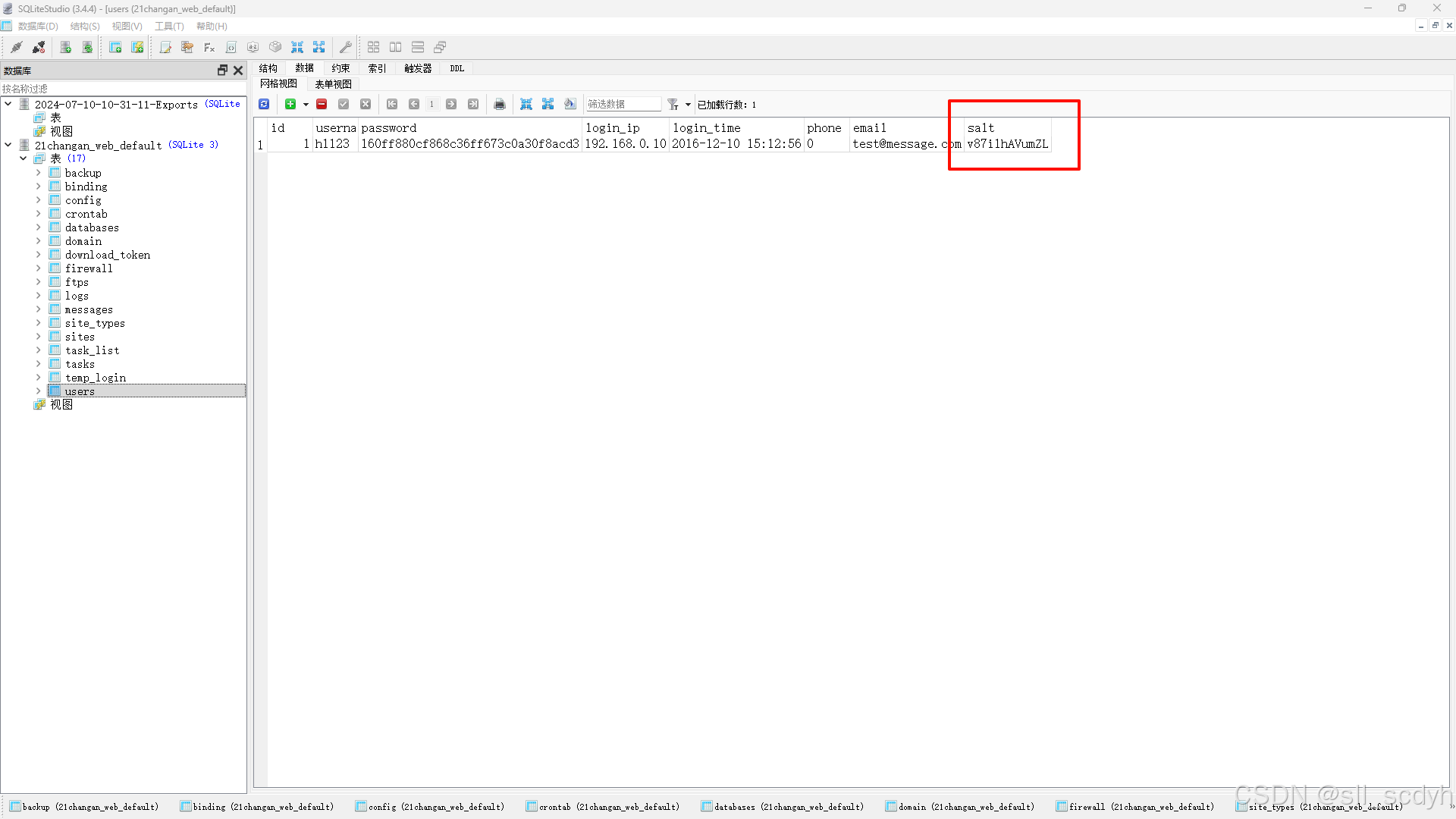Viewport: 1456px width, 819px height.
Task: Collapse the 21changan_web_default database node
Action: tap(8, 144)
